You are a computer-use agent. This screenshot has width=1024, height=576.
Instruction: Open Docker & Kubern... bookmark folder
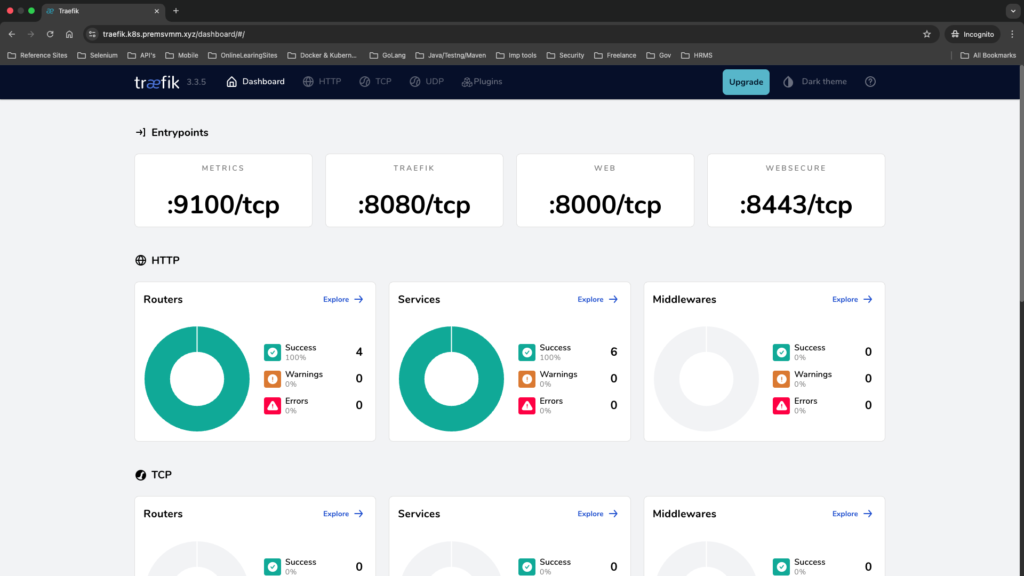[322, 56]
